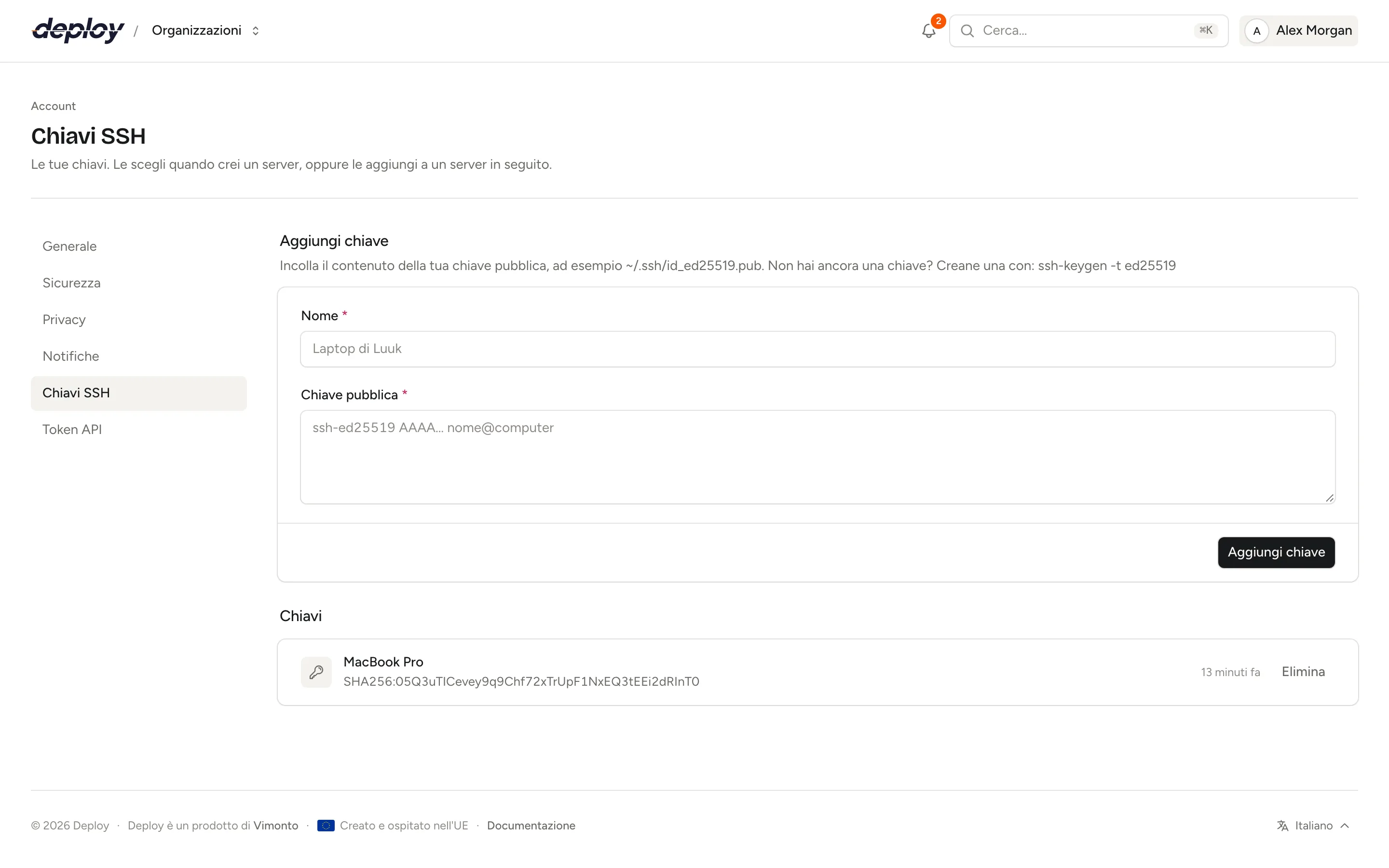Expand the Organizzazioni switcher

pos(206,30)
